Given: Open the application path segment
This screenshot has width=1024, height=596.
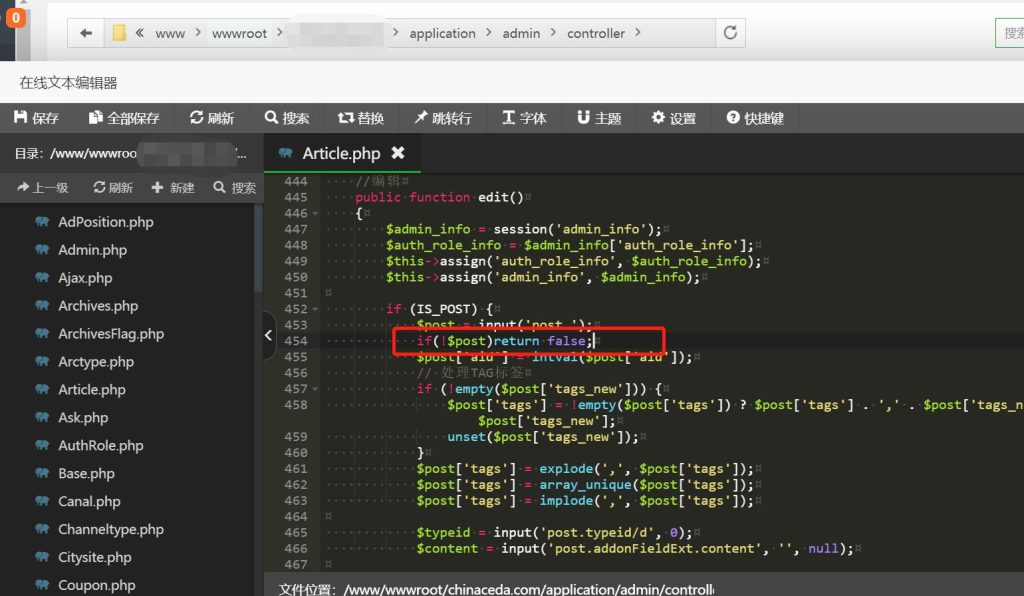Looking at the screenshot, I should click(x=442, y=33).
